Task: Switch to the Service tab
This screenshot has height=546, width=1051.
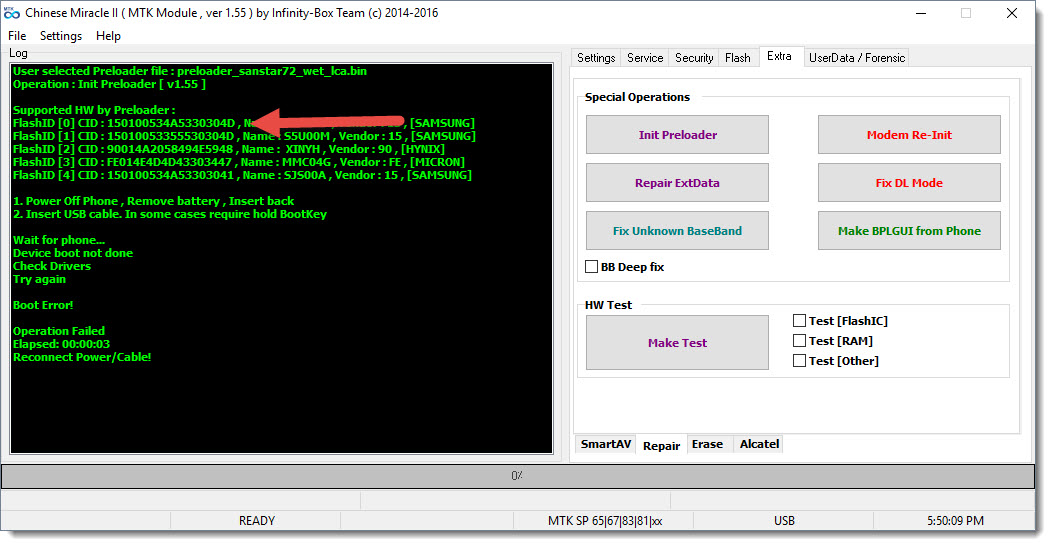Action: coord(645,58)
